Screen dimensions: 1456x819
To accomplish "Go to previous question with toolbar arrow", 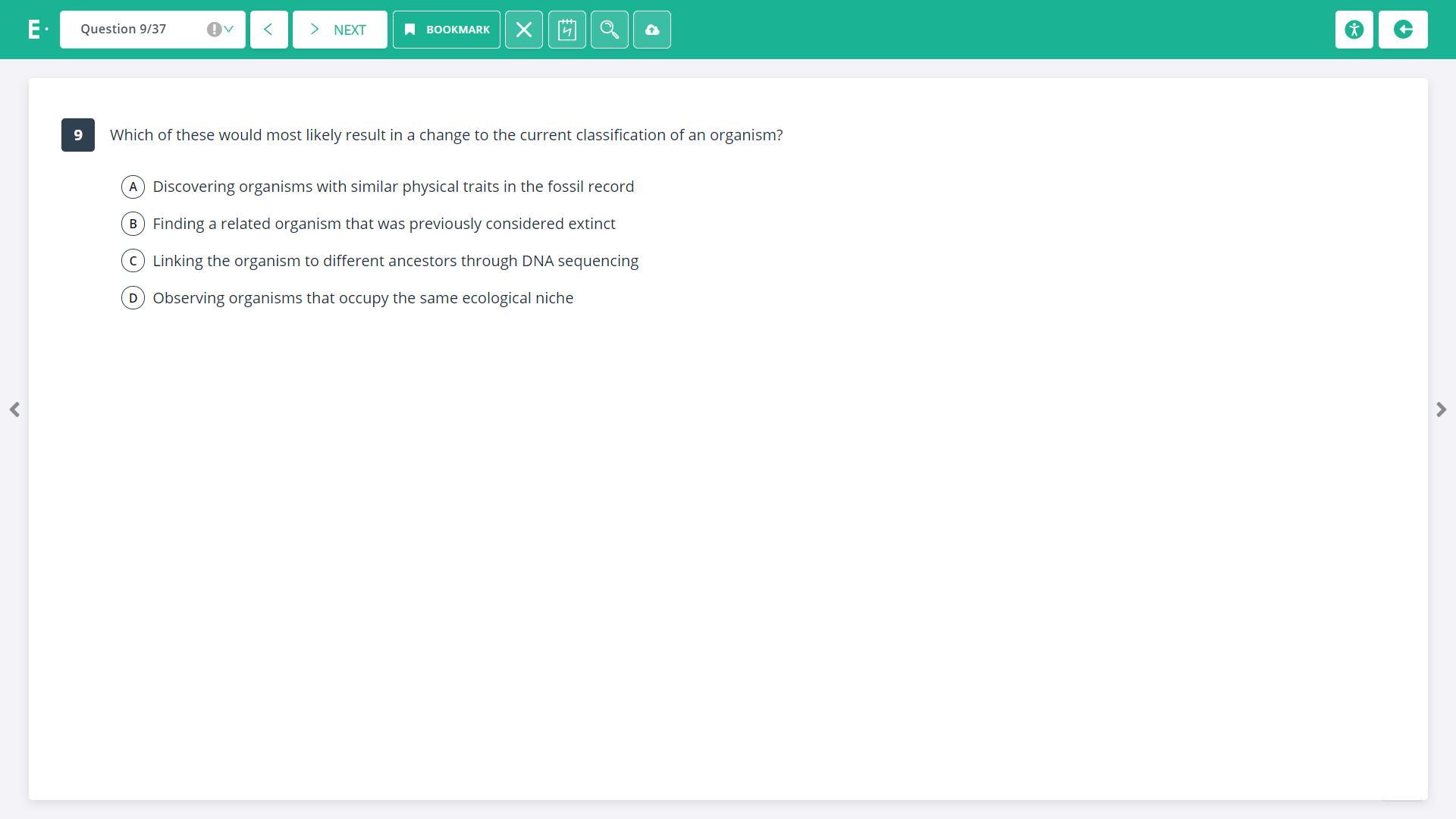I will coord(268,30).
